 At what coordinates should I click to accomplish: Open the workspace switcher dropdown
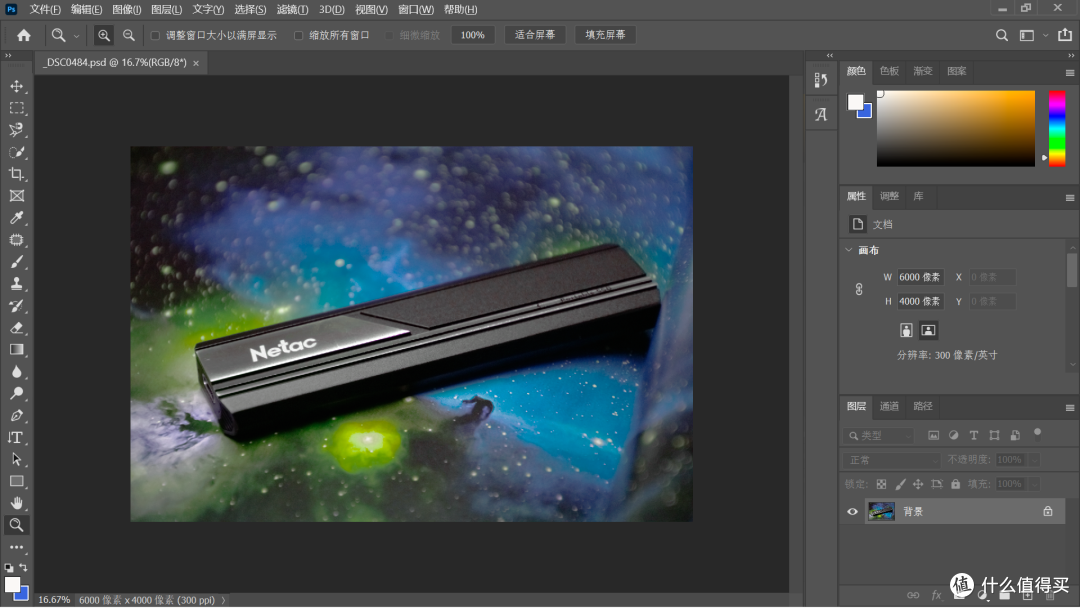1046,35
